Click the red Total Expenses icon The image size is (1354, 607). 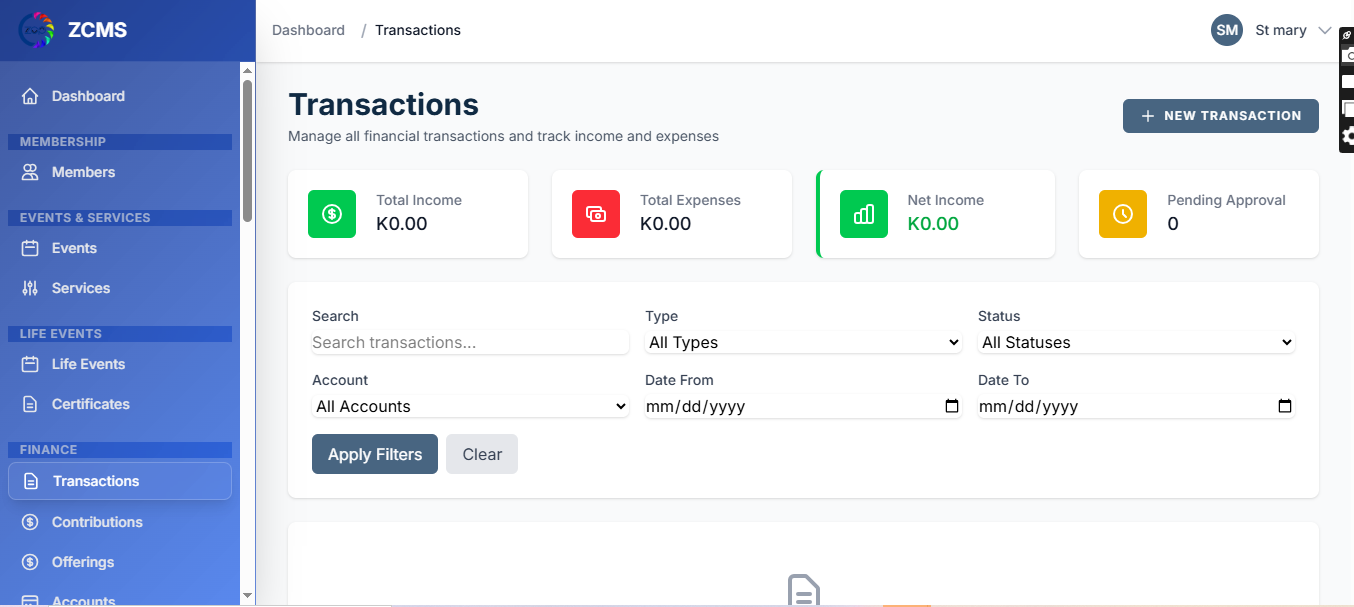(x=596, y=214)
